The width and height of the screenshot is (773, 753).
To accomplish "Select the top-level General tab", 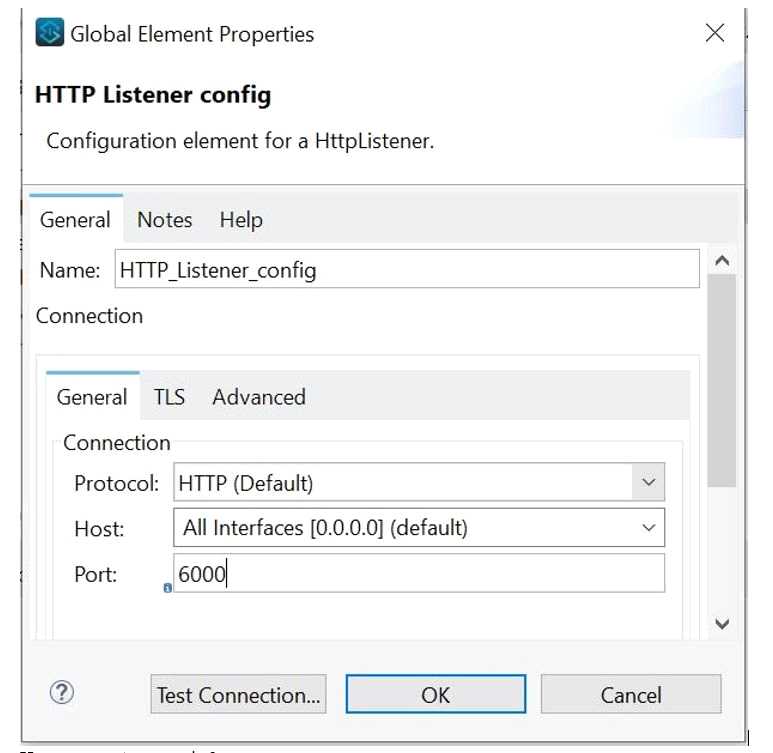I will pos(75,220).
